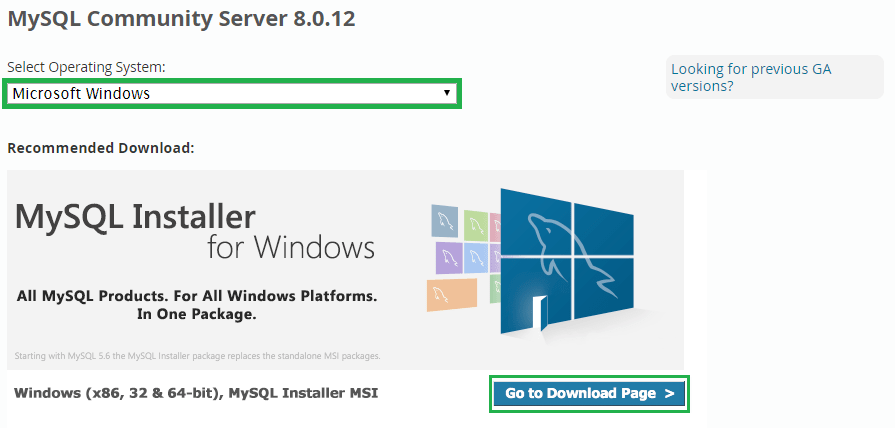Screen dimensions: 895x428
Task: Click the light blue dolphin tile
Action: click(x=476, y=256)
